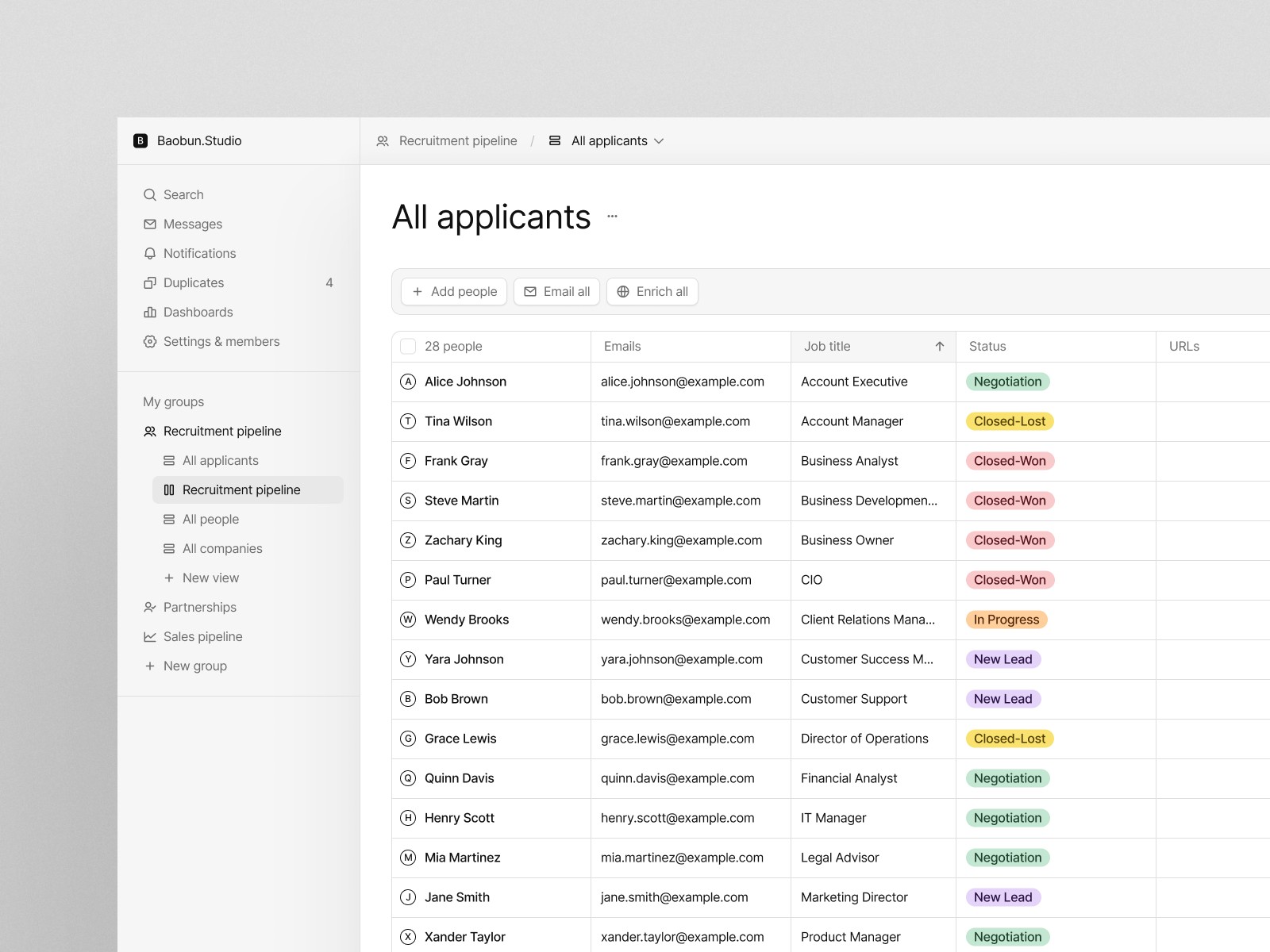Open Settings & members gear icon
This screenshot has height=952, width=1270.
point(150,342)
